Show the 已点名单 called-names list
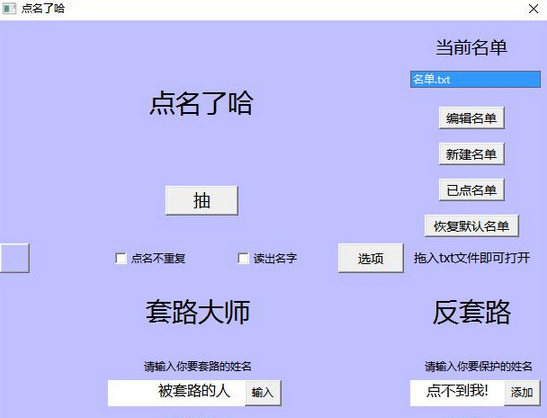 (x=471, y=190)
